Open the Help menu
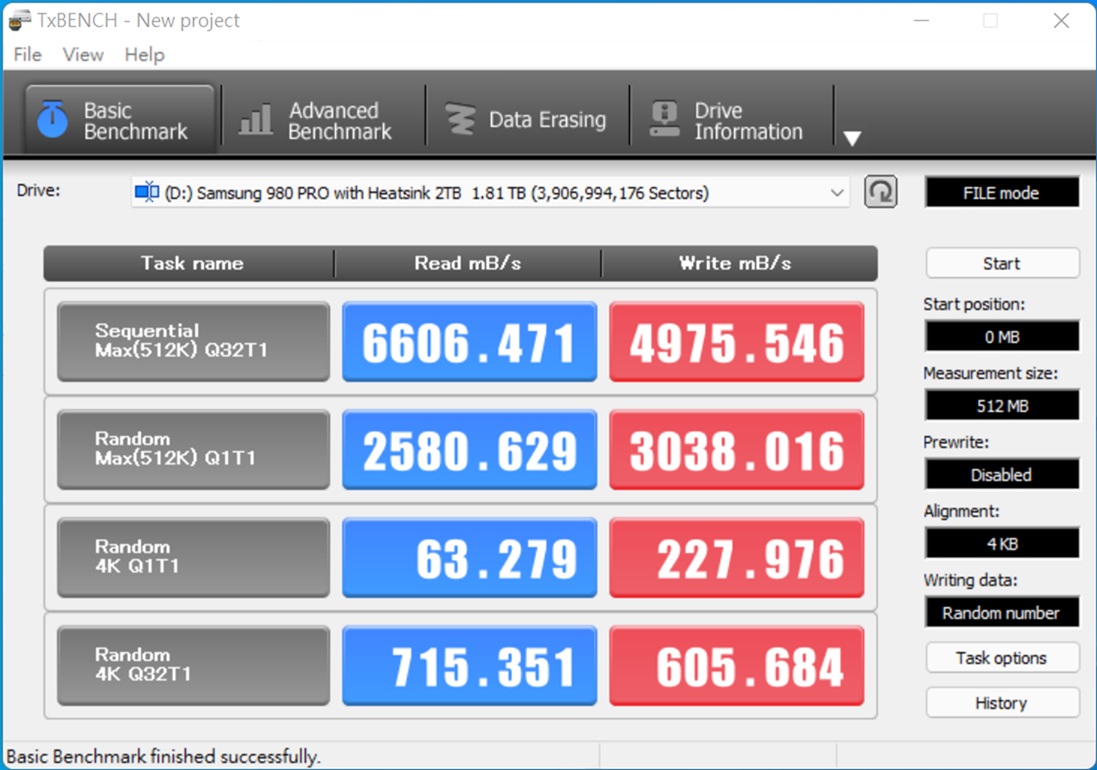The image size is (1097, 770). tap(144, 55)
